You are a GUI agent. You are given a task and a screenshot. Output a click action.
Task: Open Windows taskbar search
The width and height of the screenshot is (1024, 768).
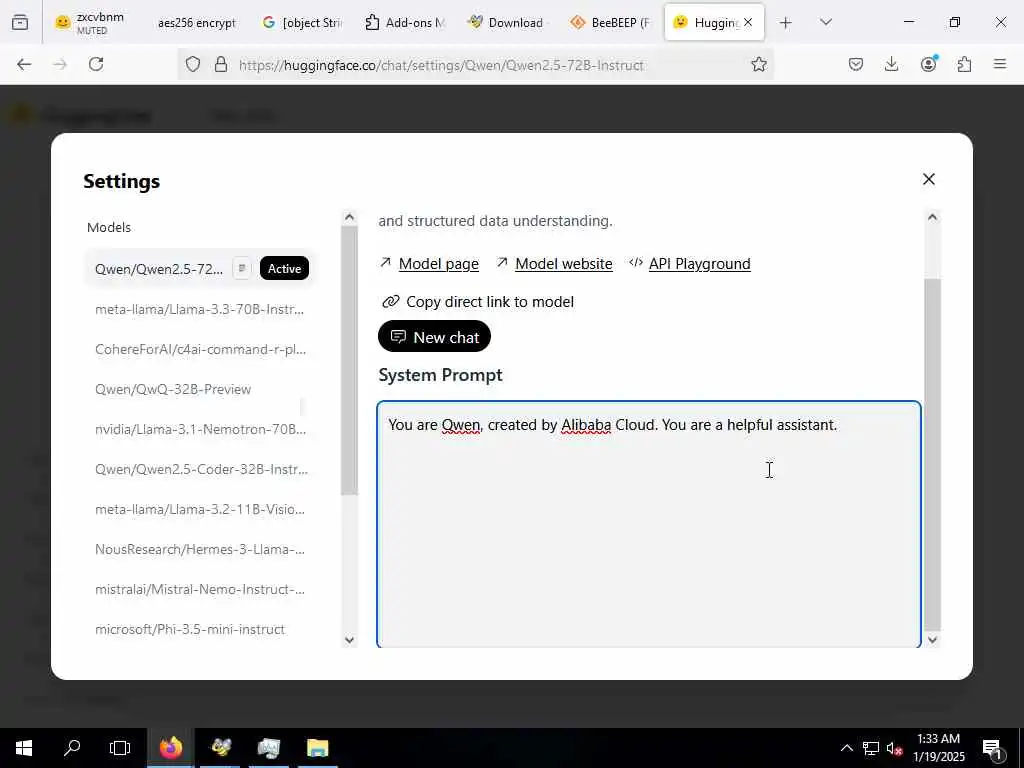pyautogui.click(x=72, y=748)
